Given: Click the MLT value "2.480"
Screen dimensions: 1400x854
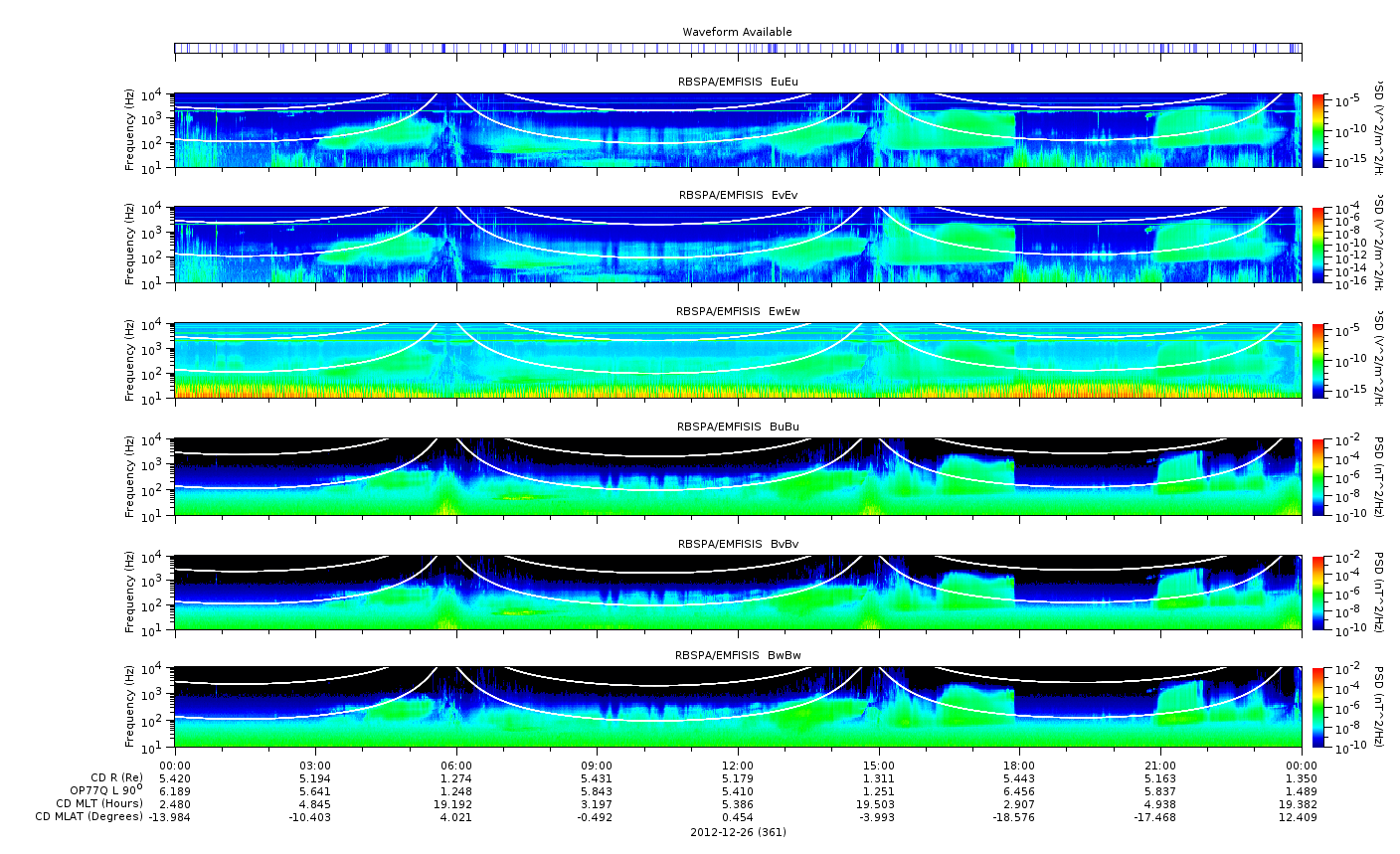Looking at the screenshot, I should (x=175, y=803).
